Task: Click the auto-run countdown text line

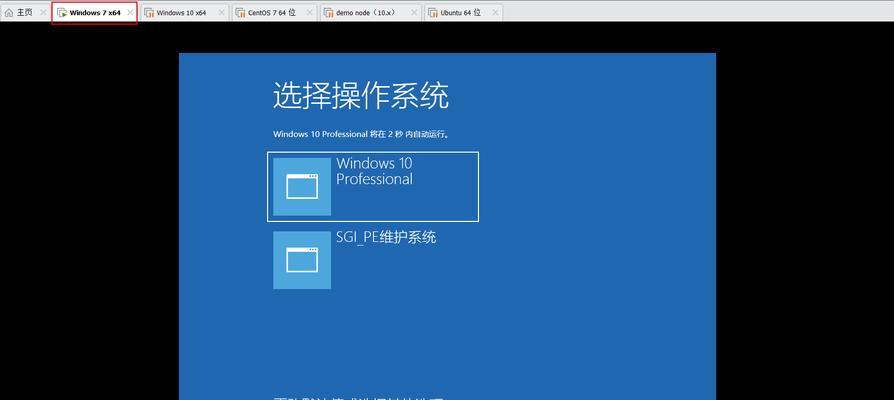Action: point(361,134)
